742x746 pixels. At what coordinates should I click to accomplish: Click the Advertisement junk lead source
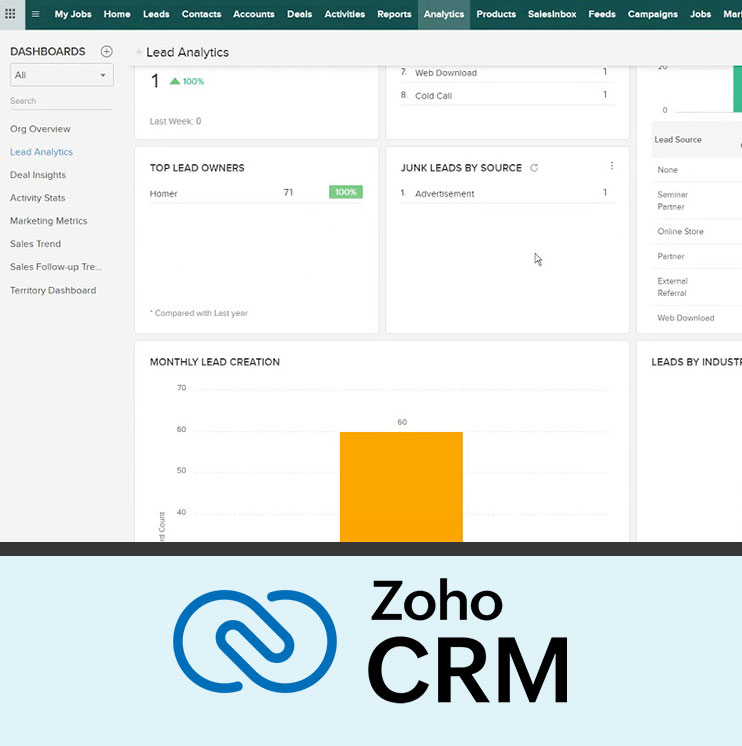click(444, 193)
